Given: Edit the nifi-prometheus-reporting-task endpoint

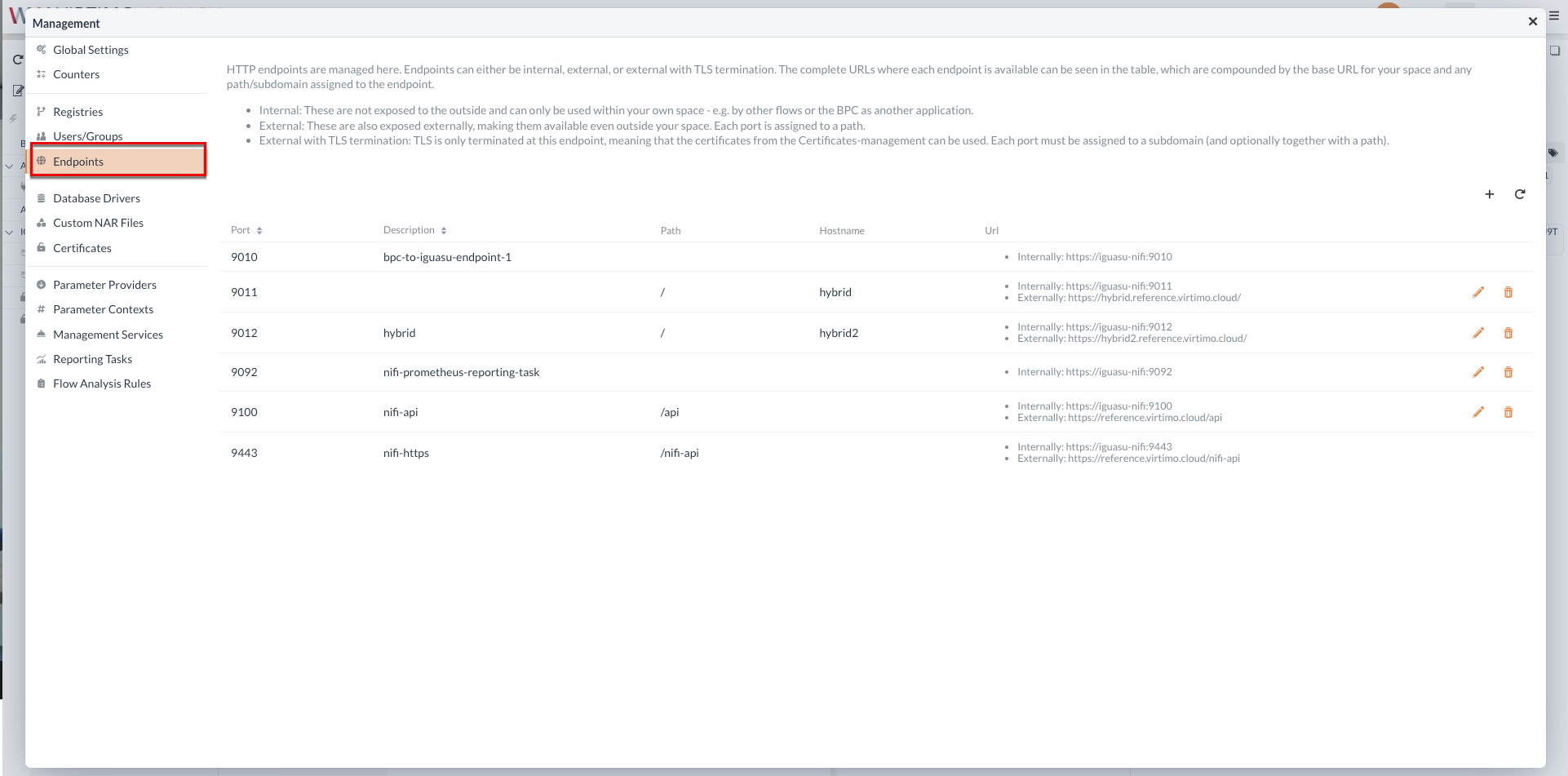Looking at the screenshot, I should 1478,372.
